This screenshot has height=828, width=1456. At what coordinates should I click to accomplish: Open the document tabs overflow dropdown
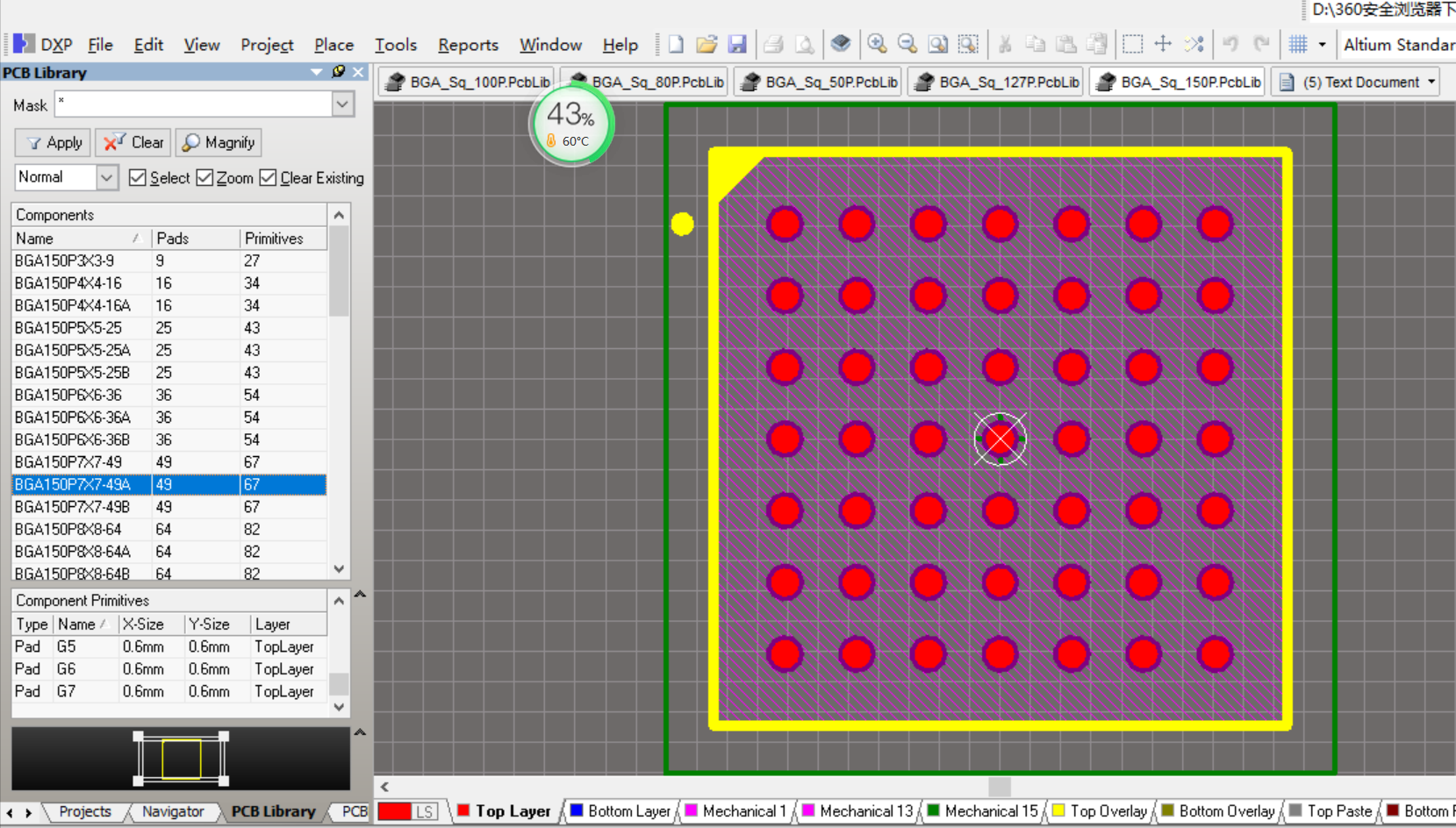point(1431,82)
